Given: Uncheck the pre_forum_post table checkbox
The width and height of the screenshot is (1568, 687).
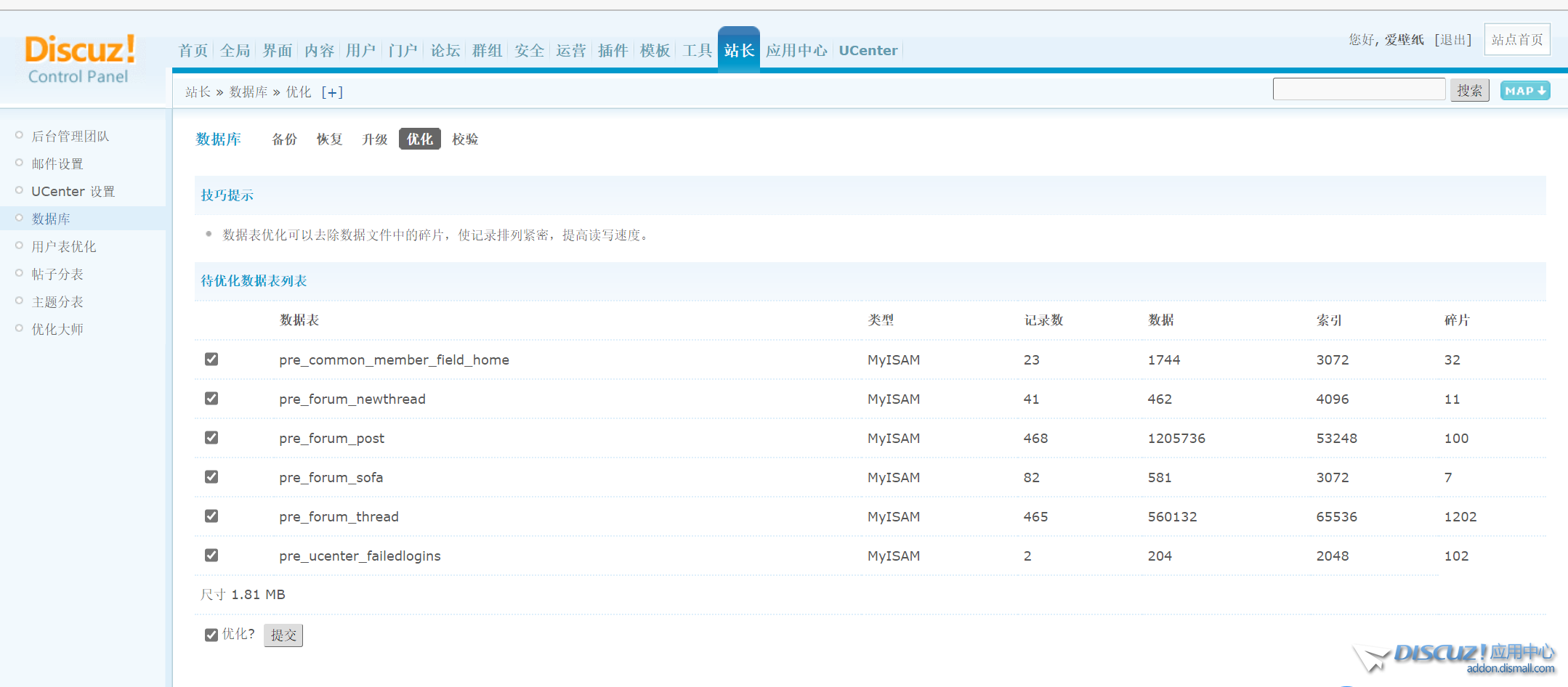Looking at the screenshot, I should point(211,438).
